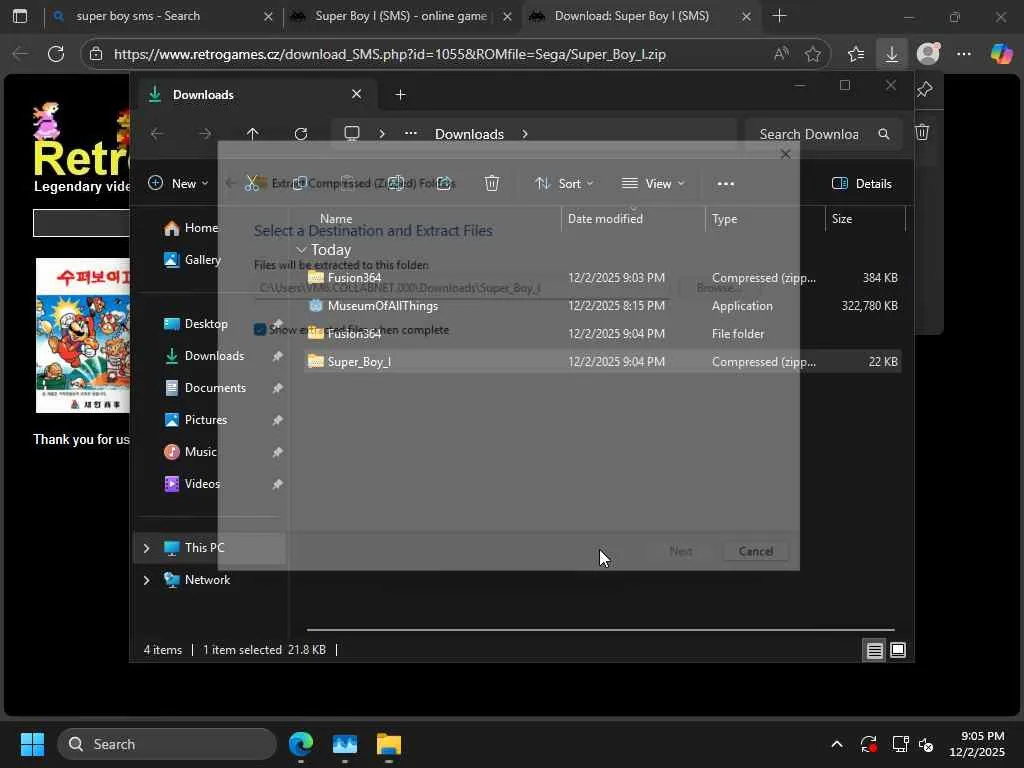Click Cancel in extract dialog
The image size is (1024, 768).
(x=756, y=551)
